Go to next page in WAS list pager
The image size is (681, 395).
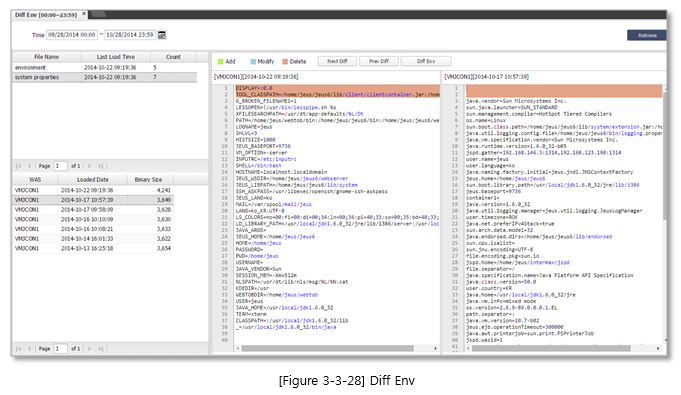point(89,349)
